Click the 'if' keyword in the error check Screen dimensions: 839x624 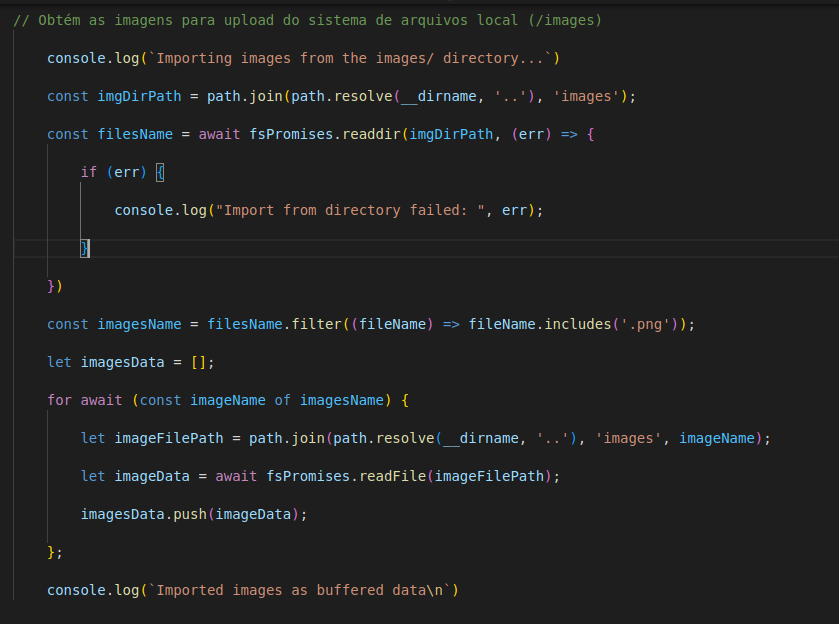click(x=89, y=172)
